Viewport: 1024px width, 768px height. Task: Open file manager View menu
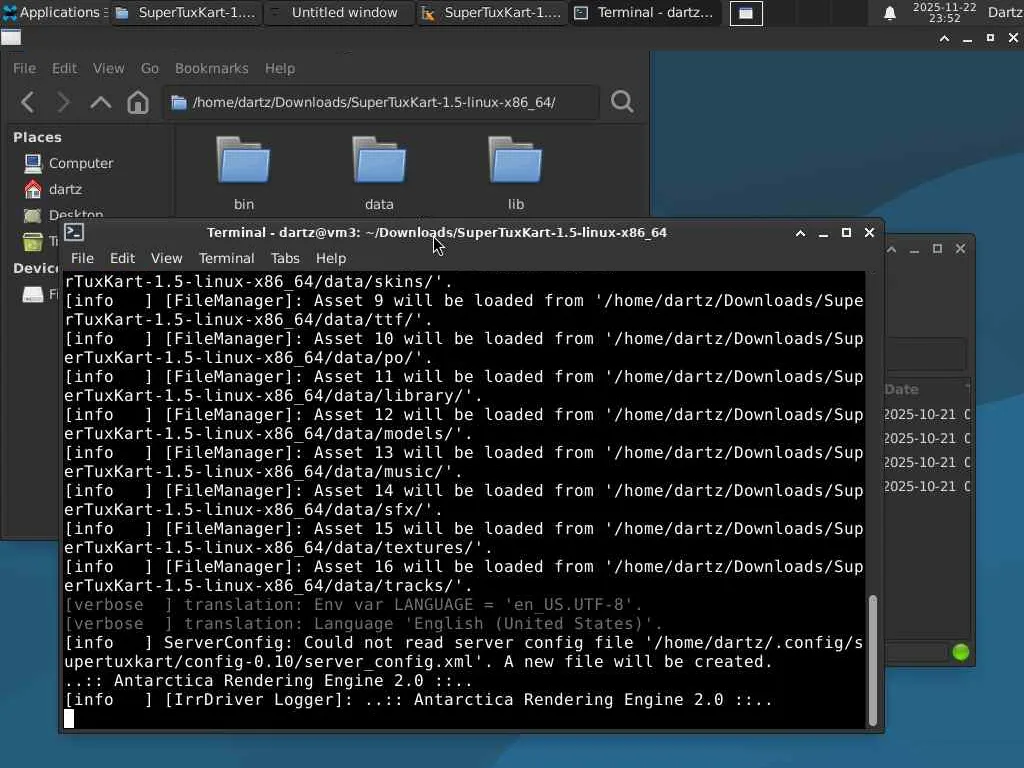tap(108, 69)
